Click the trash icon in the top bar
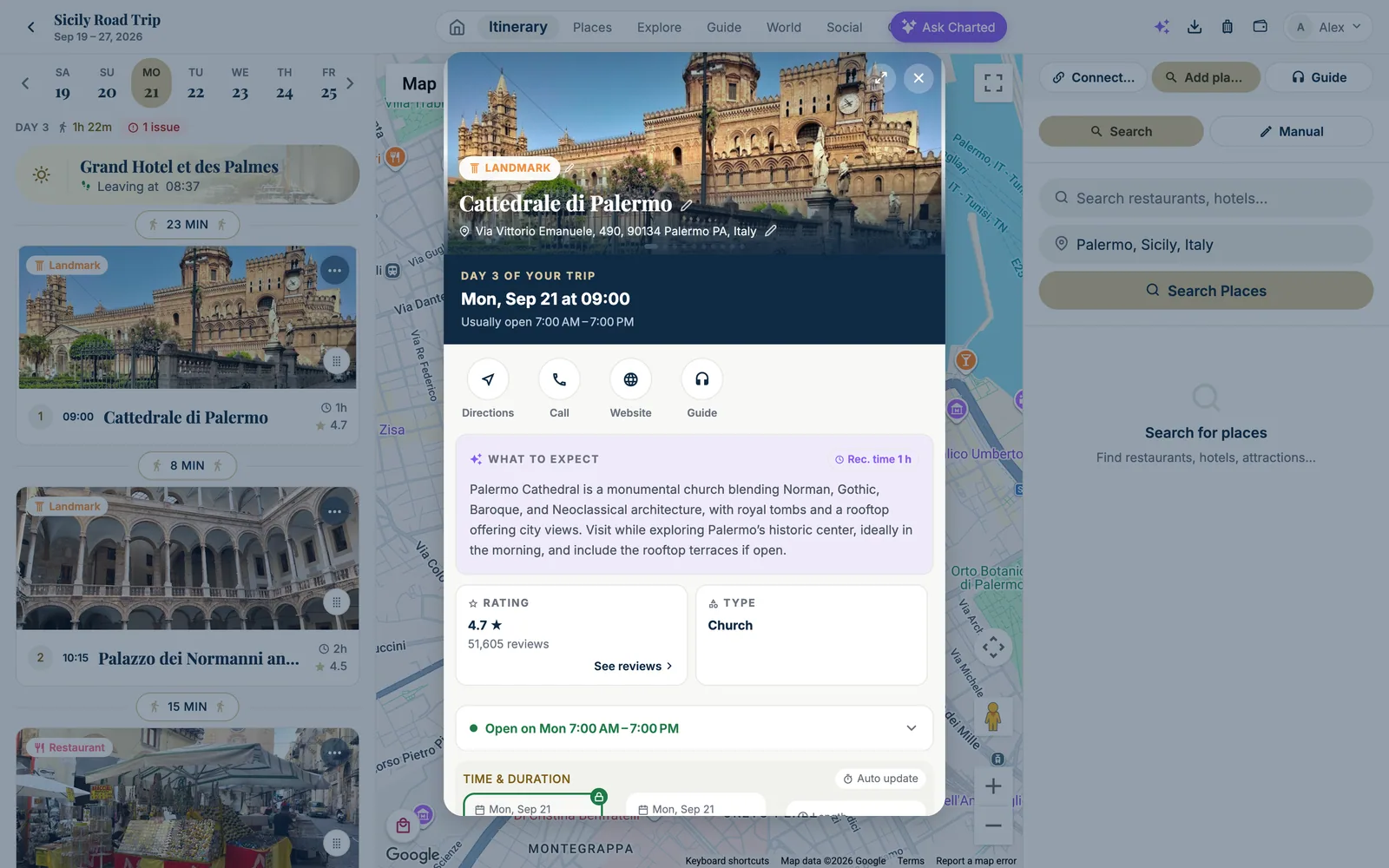 1227,27
